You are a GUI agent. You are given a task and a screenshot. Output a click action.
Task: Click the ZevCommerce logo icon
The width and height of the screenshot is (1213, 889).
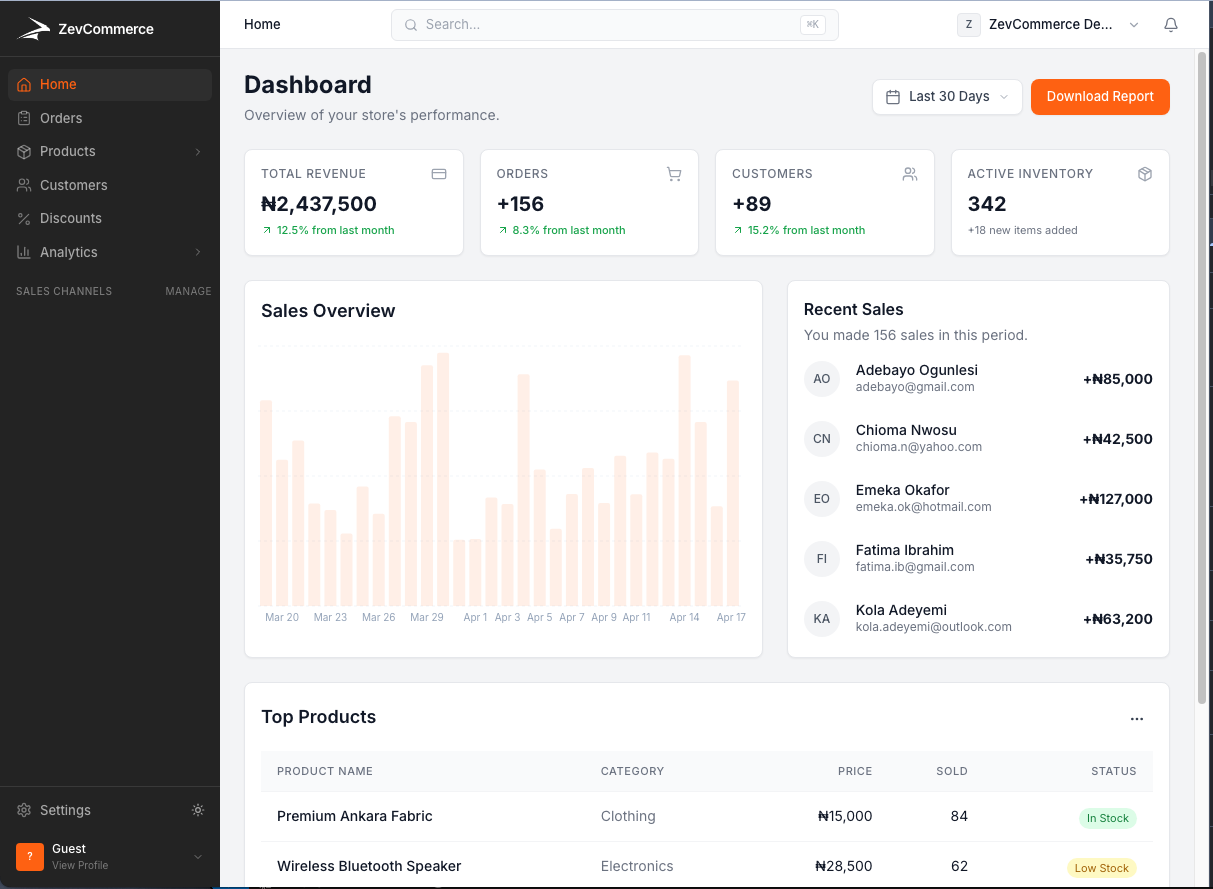tap(33, 29)
